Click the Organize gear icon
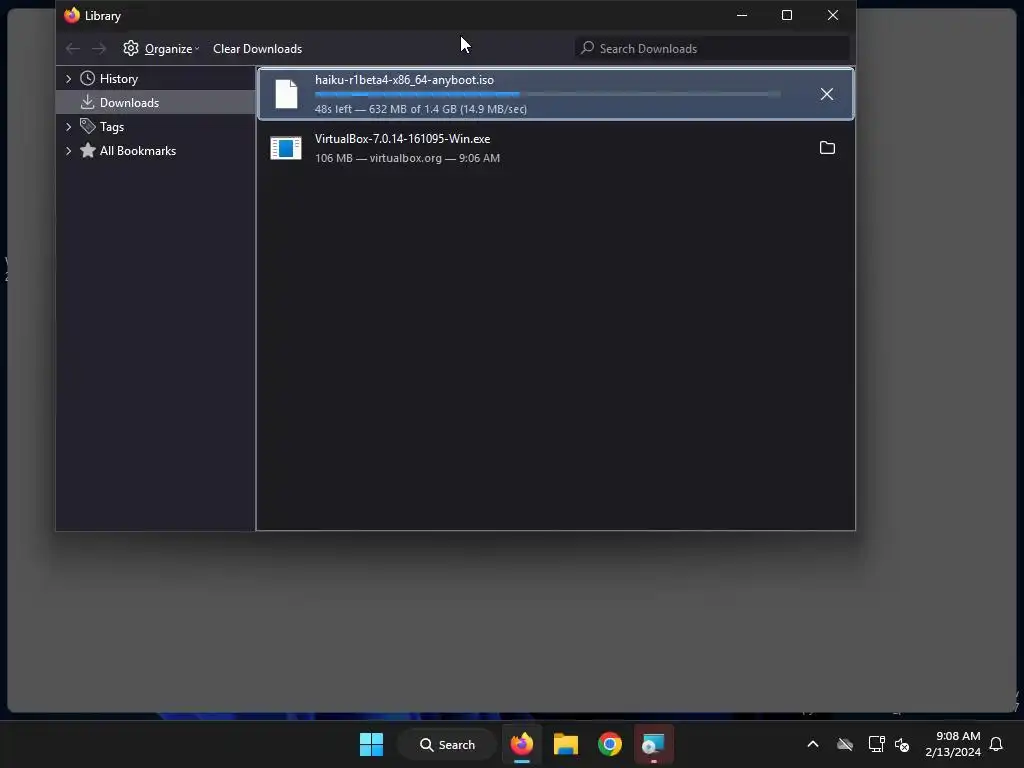This screenshot has height=768, width=1024. coord(131,48)
